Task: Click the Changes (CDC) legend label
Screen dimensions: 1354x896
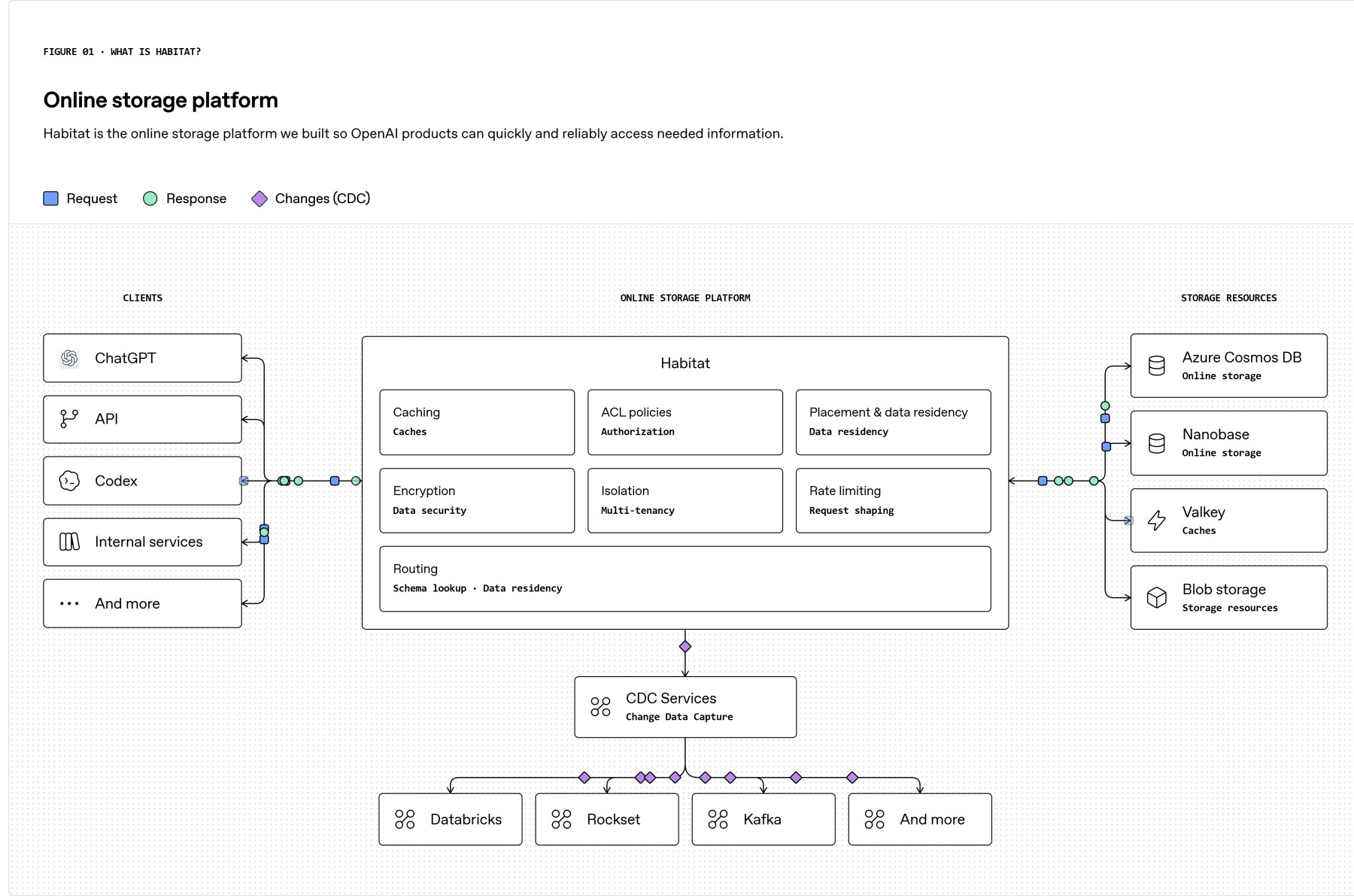Action: (x=323, y=199)
